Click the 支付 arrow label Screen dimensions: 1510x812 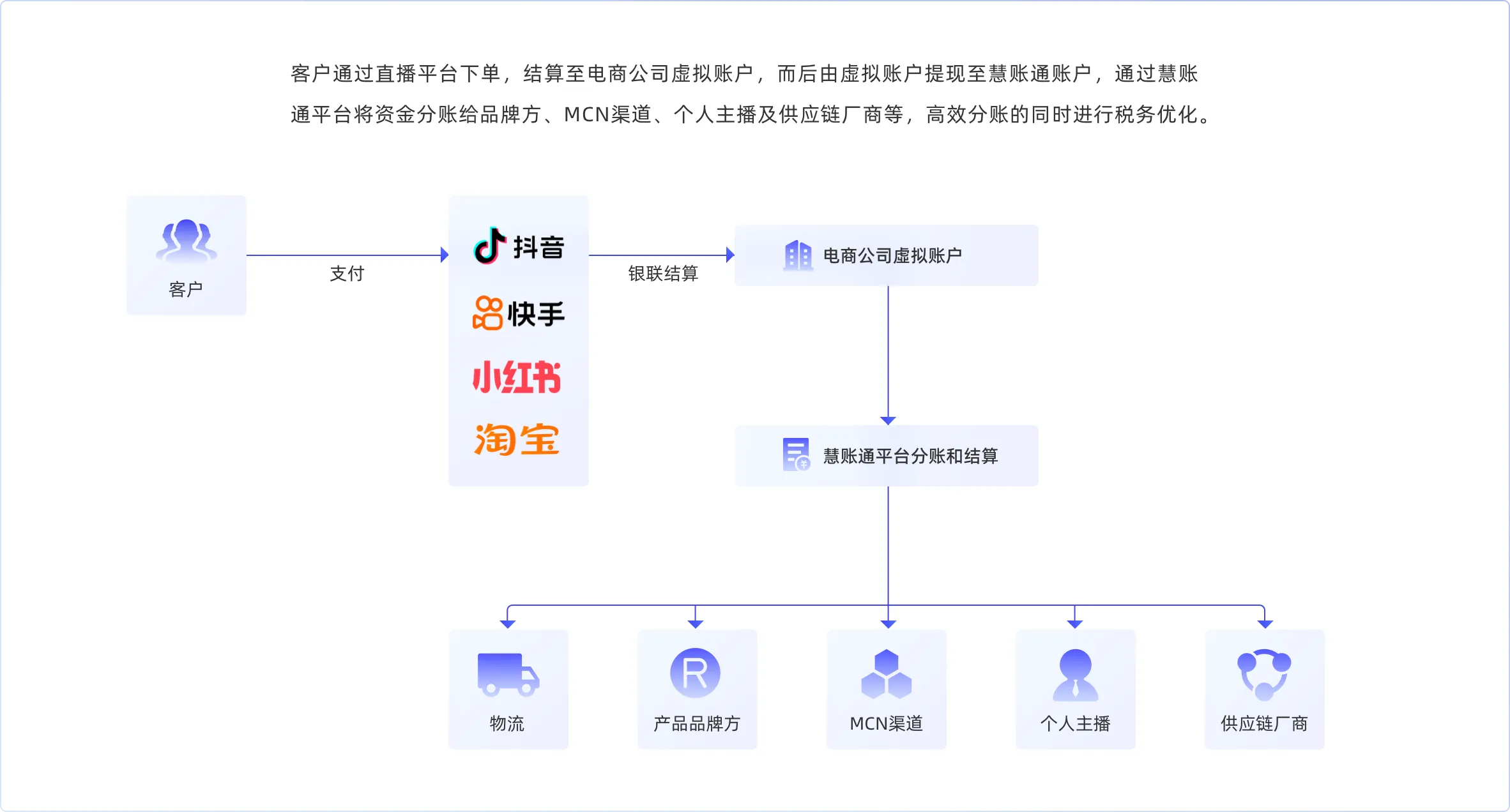coord(347,274)
